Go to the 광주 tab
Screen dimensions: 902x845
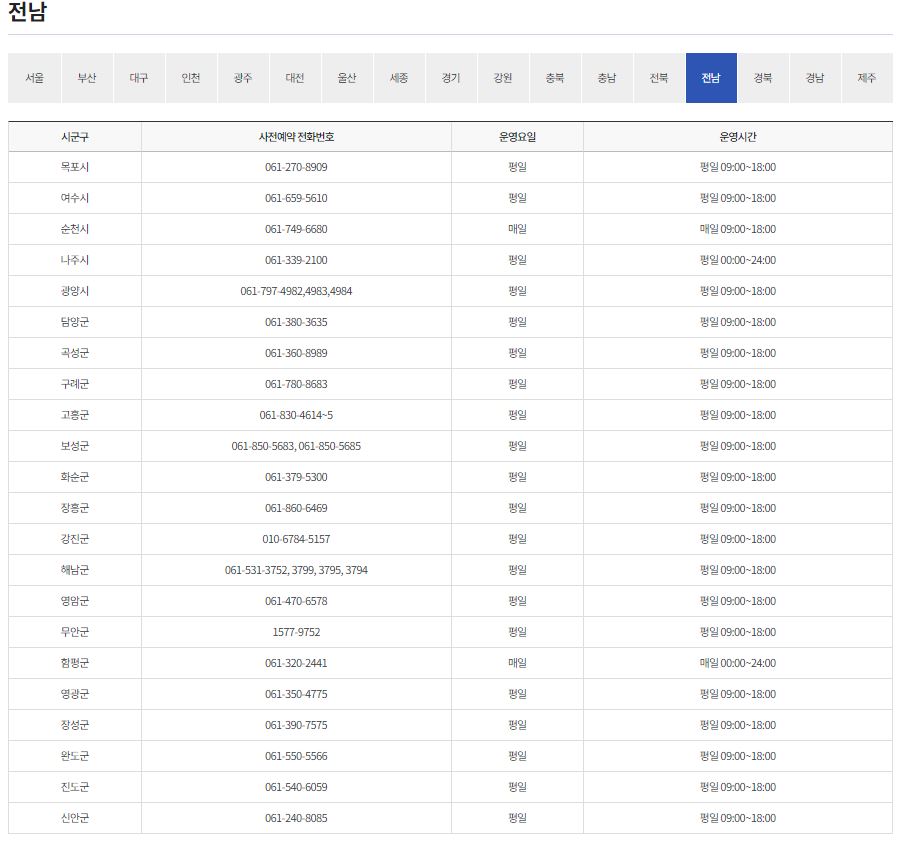pos(243,78)
